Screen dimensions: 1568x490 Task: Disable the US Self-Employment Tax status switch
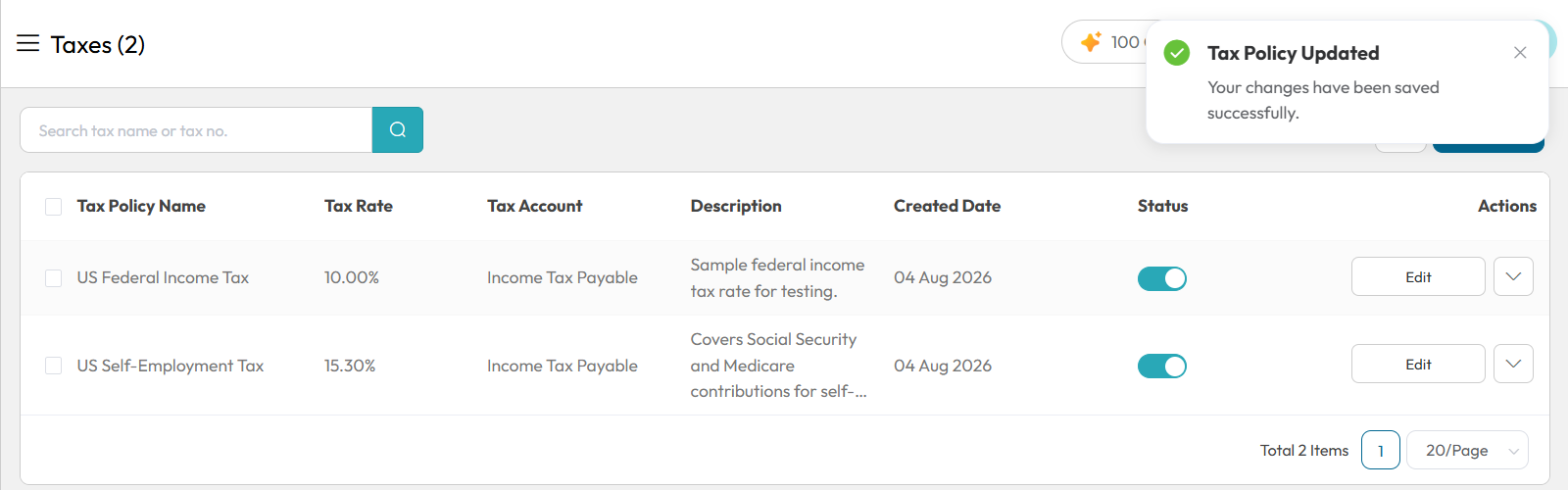[x=1162, y=366]
